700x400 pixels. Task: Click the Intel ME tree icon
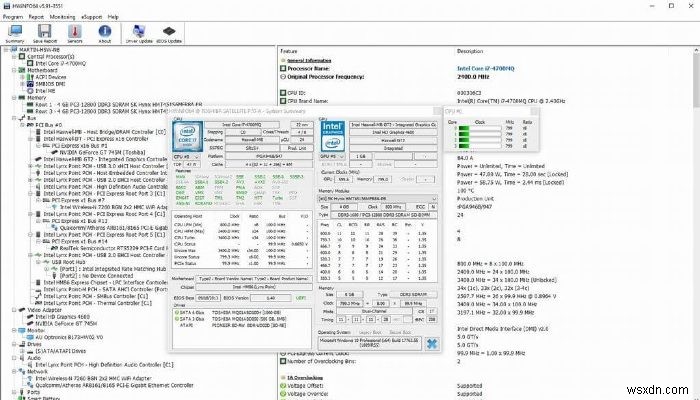[x=30, y=91]
